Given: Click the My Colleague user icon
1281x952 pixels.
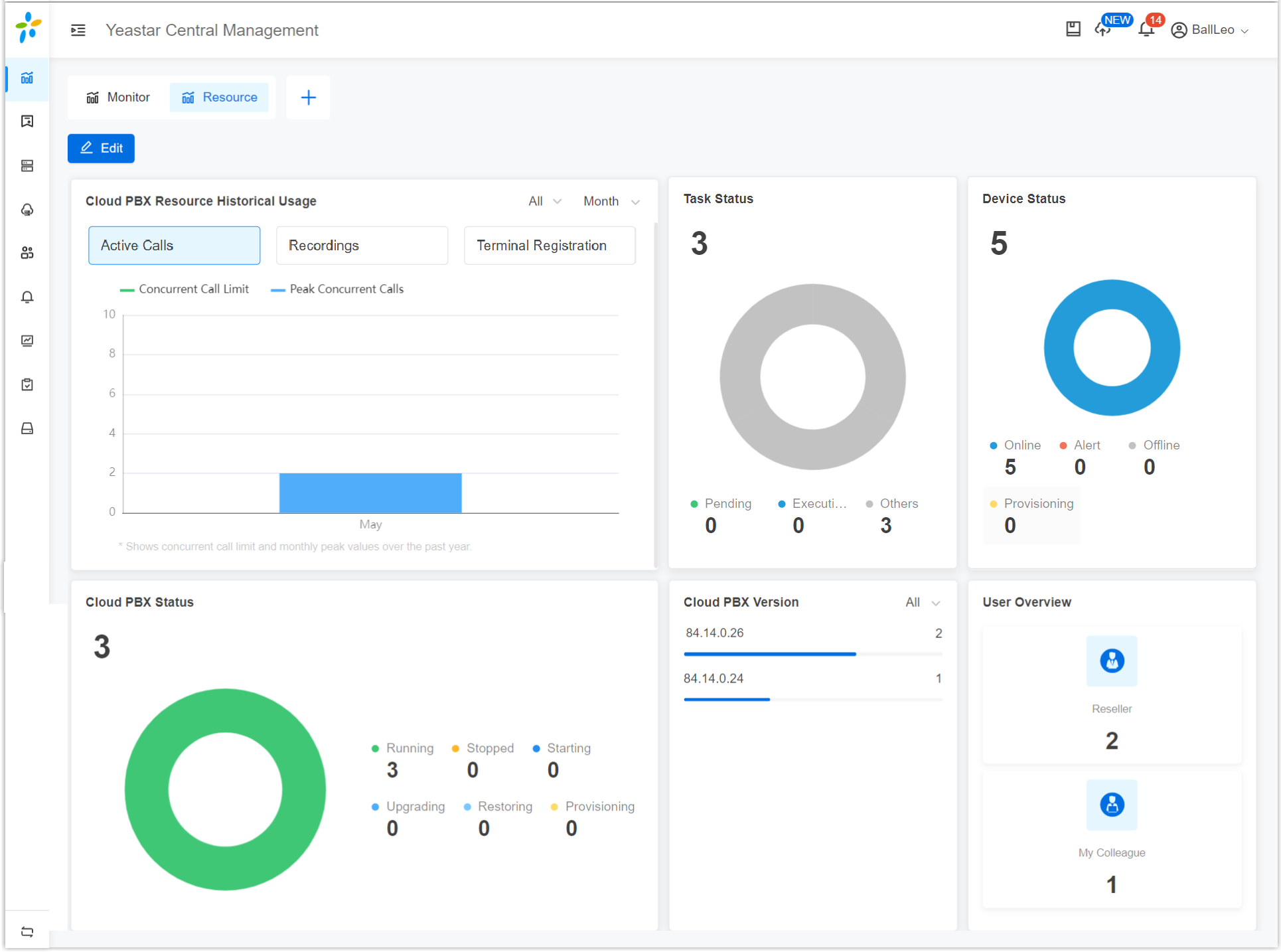Looking at the screenshot, I should [1111, 805].
